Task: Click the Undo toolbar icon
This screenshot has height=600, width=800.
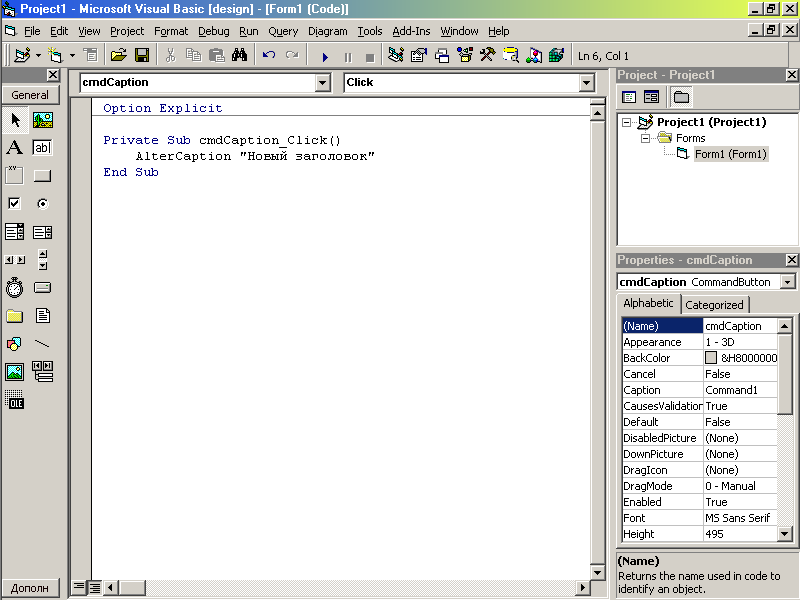Action: click(269, 55)
